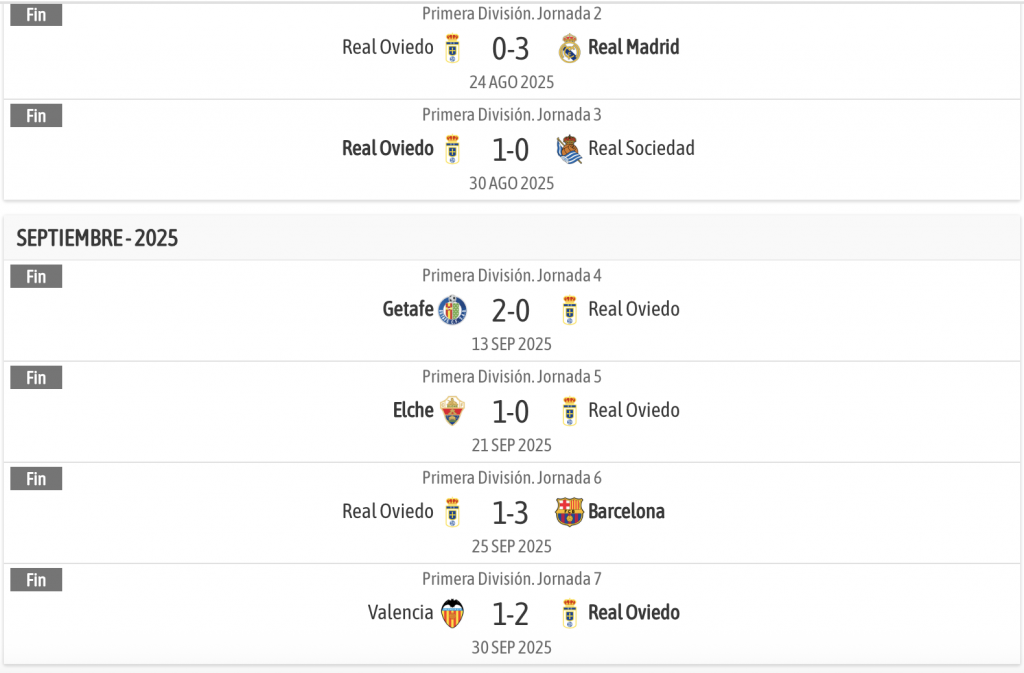View the Valencia 1-2 match score
1024x673 pixels.
pyautogui.click(x=510, y=613)
